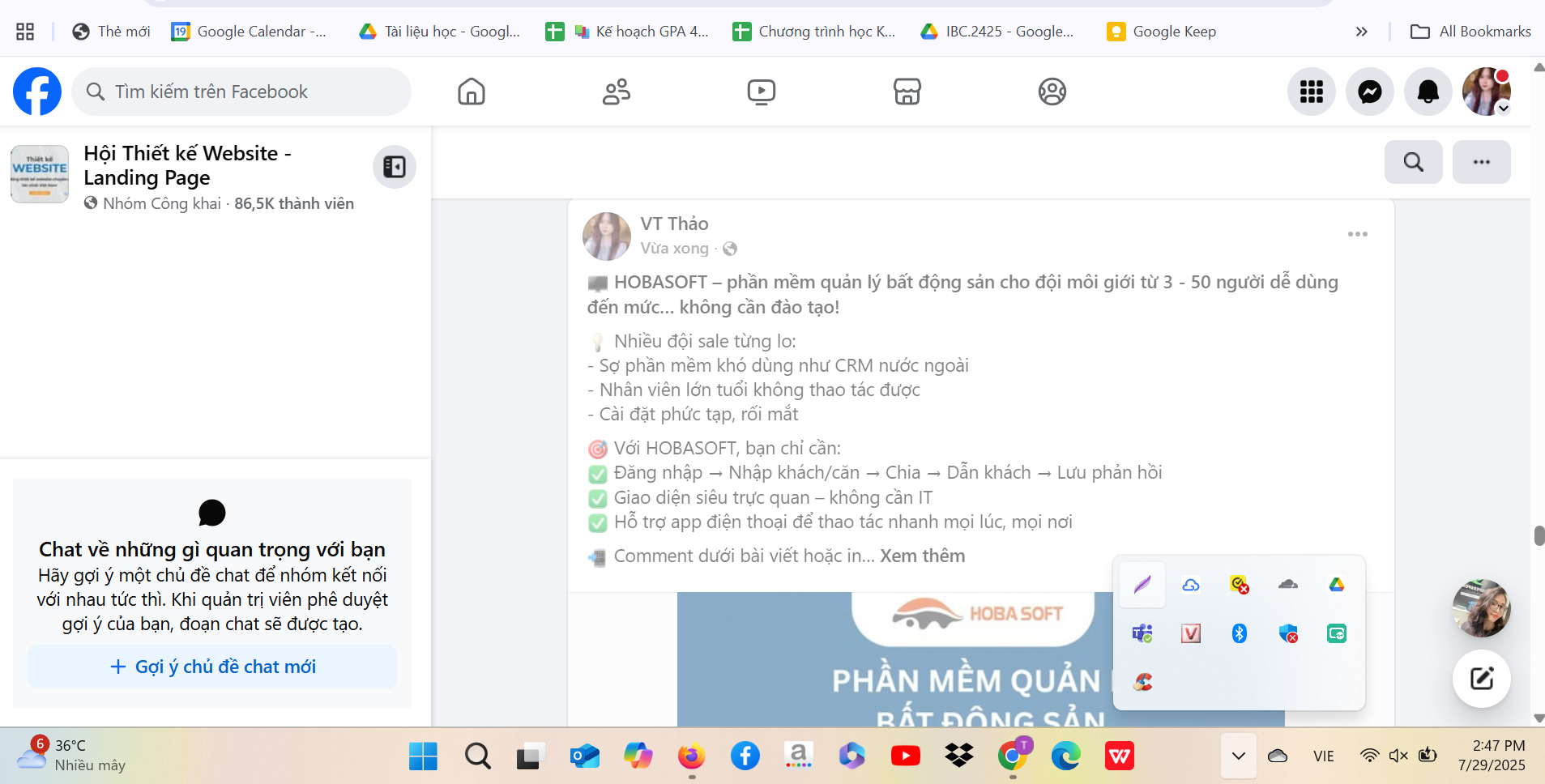Open the Groups icon in navigation

[x=1052, y=92]
